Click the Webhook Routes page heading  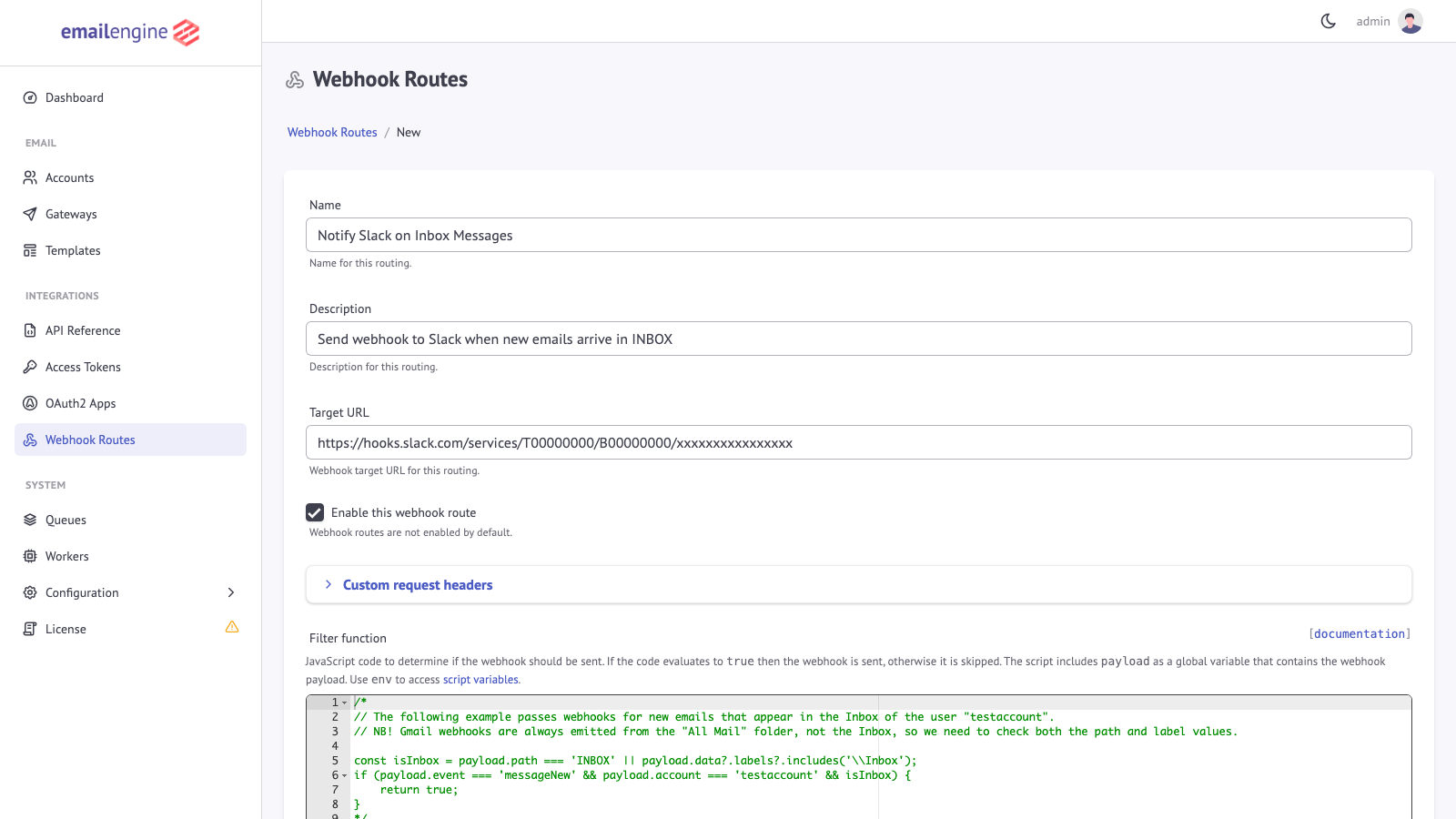point(390,79)
